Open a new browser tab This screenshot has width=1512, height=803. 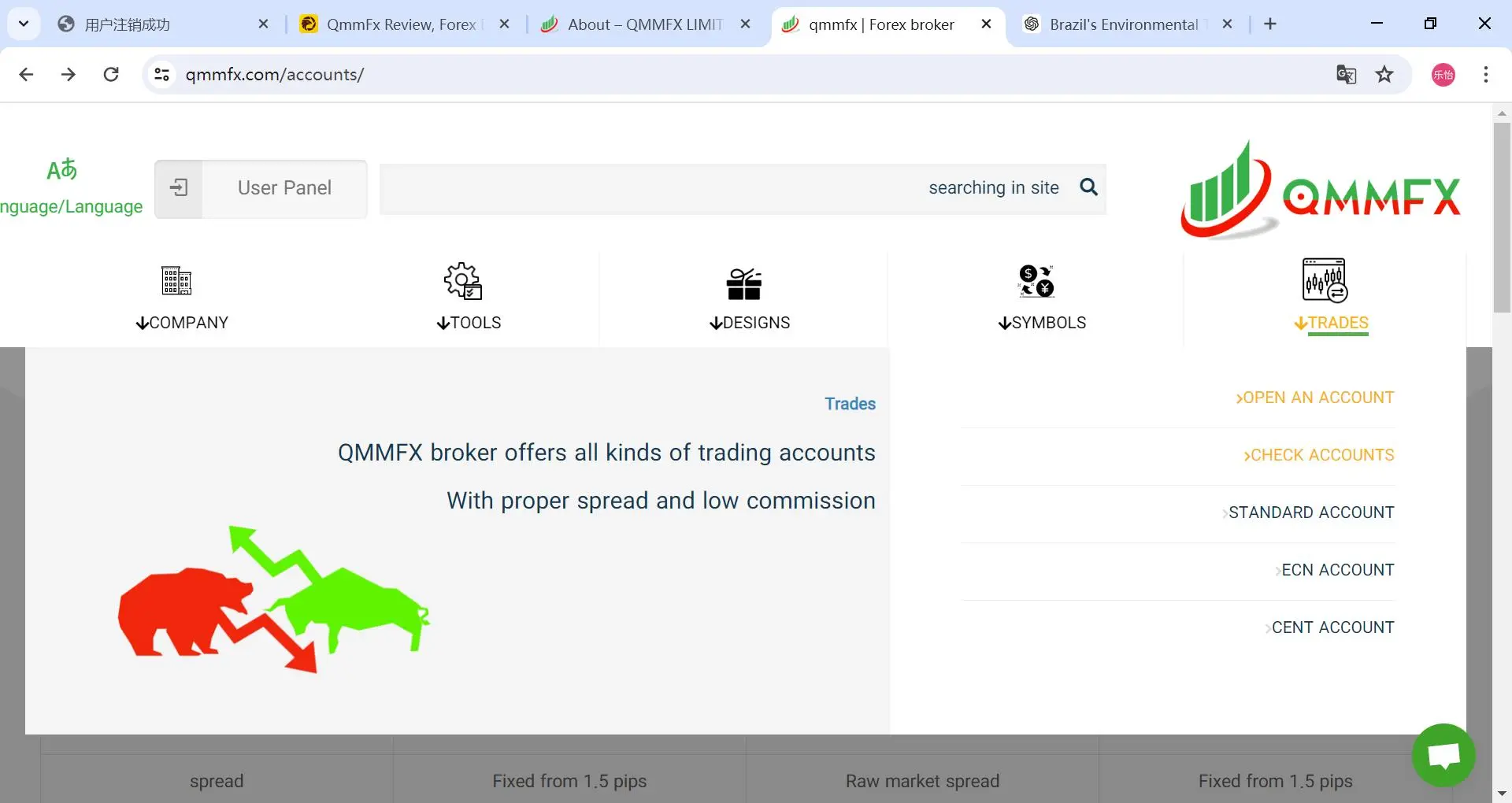1270,24
